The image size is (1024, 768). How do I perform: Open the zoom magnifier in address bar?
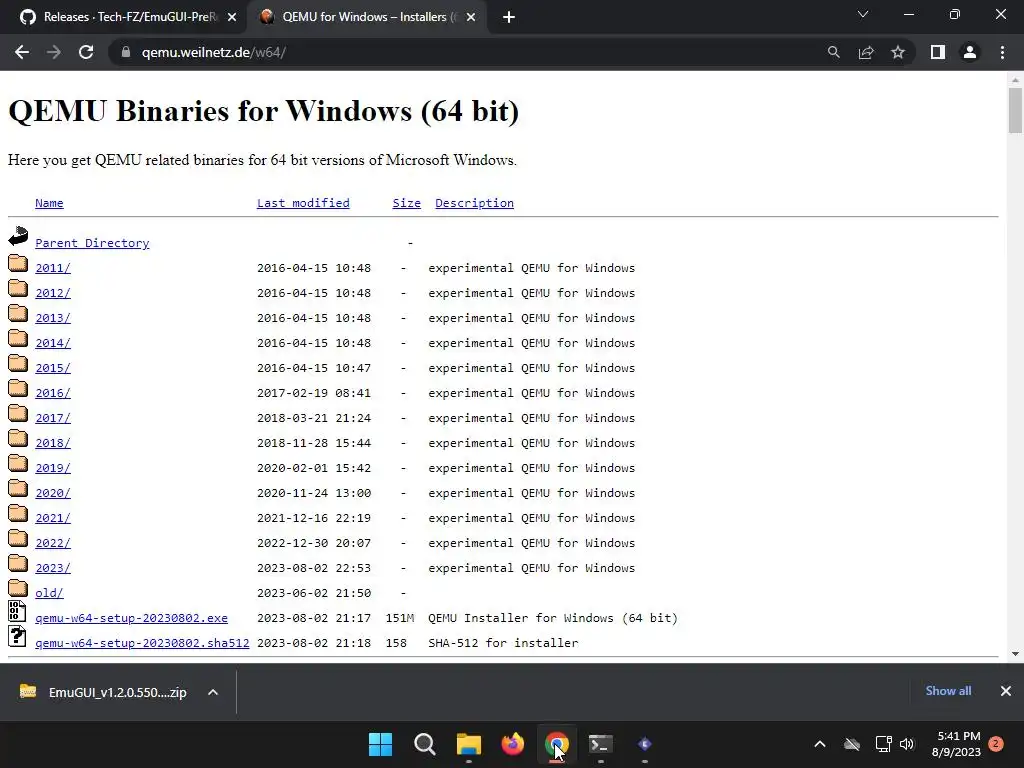[833, 52]
